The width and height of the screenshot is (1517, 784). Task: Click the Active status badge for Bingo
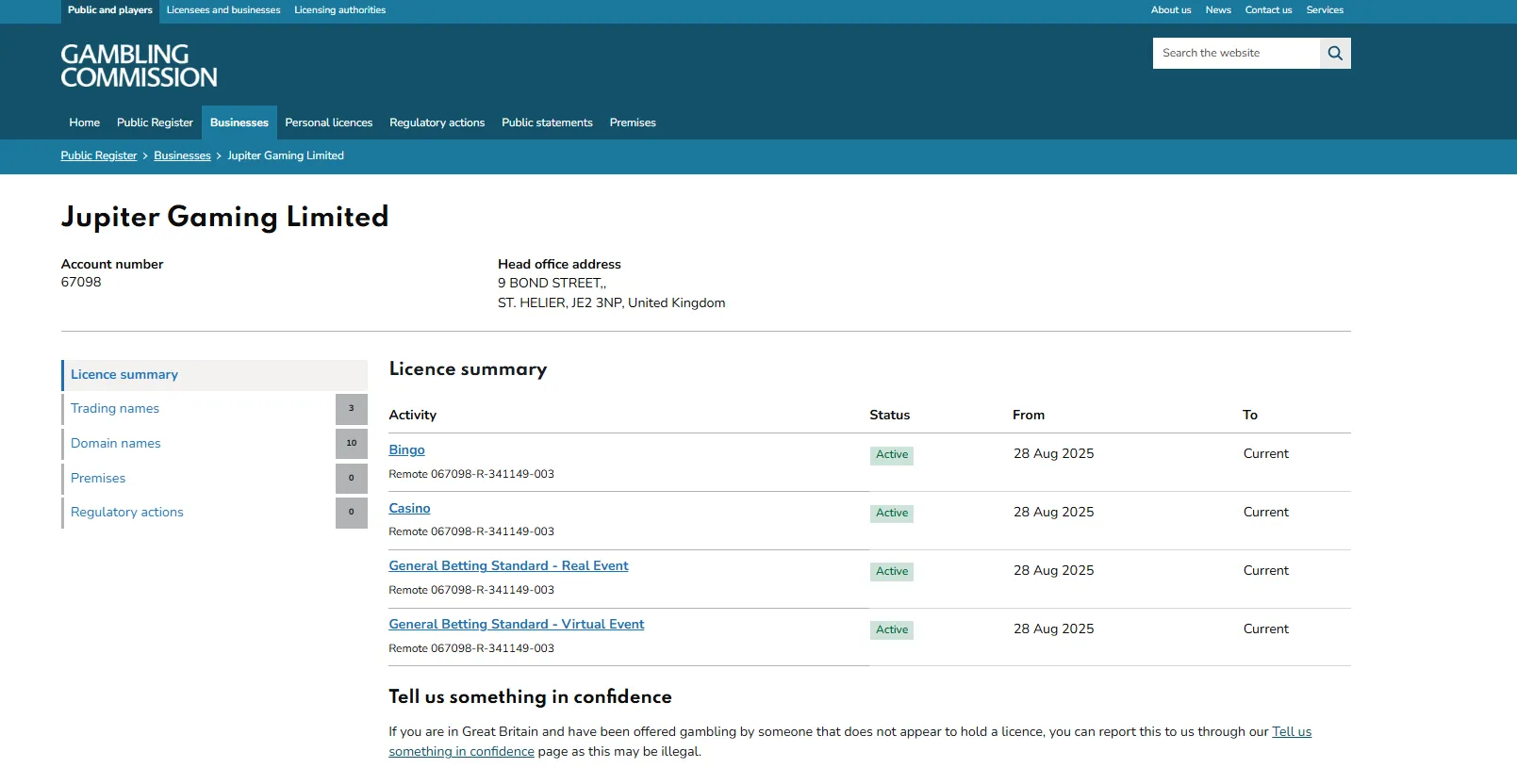(x=892, y=455)
